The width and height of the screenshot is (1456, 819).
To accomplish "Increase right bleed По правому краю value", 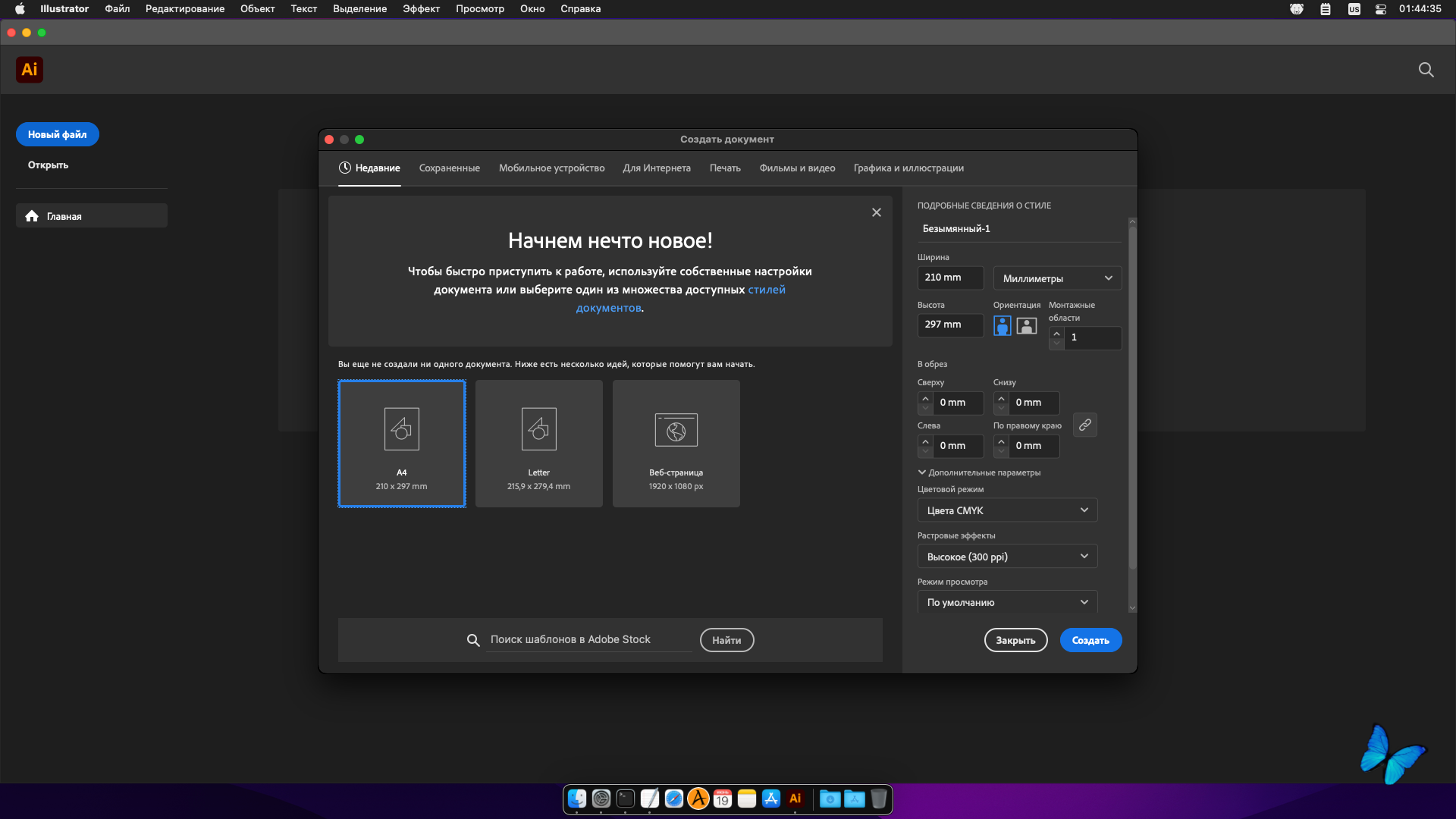I will 1001,441.
